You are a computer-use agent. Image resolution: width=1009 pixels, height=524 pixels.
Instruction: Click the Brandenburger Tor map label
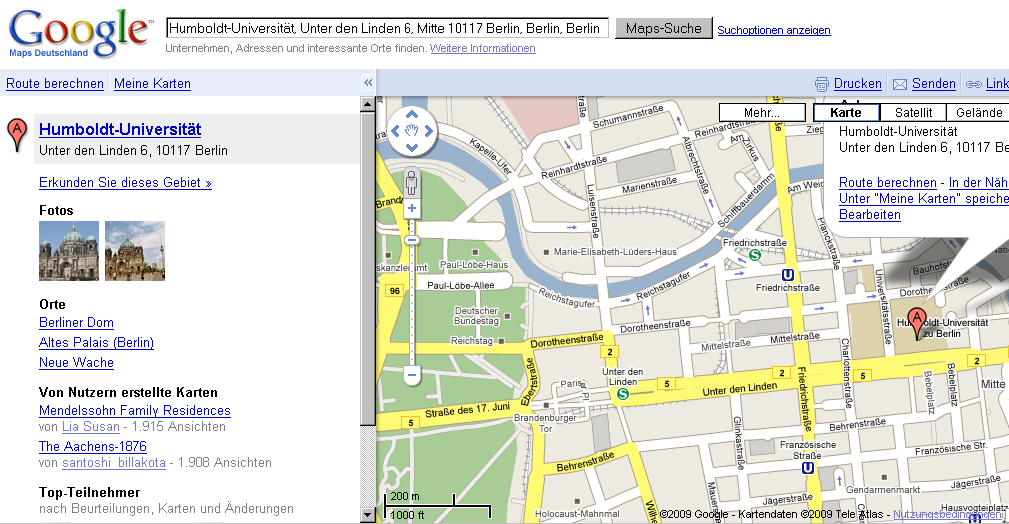(545, 423)
